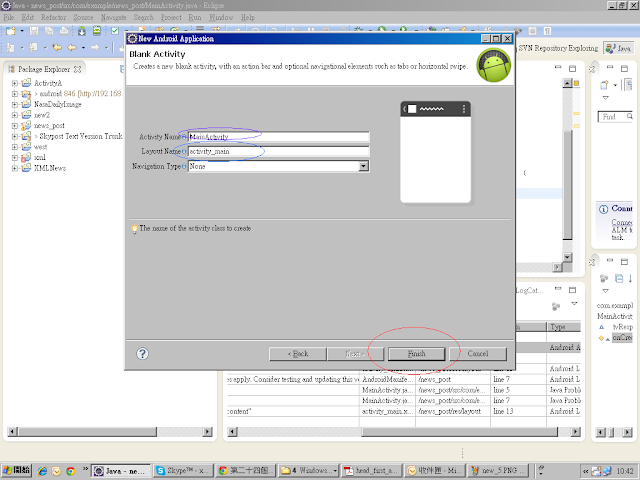Screen dimensions: 640x480
Task: Minimize the editor area view
Action: (558, 67)
